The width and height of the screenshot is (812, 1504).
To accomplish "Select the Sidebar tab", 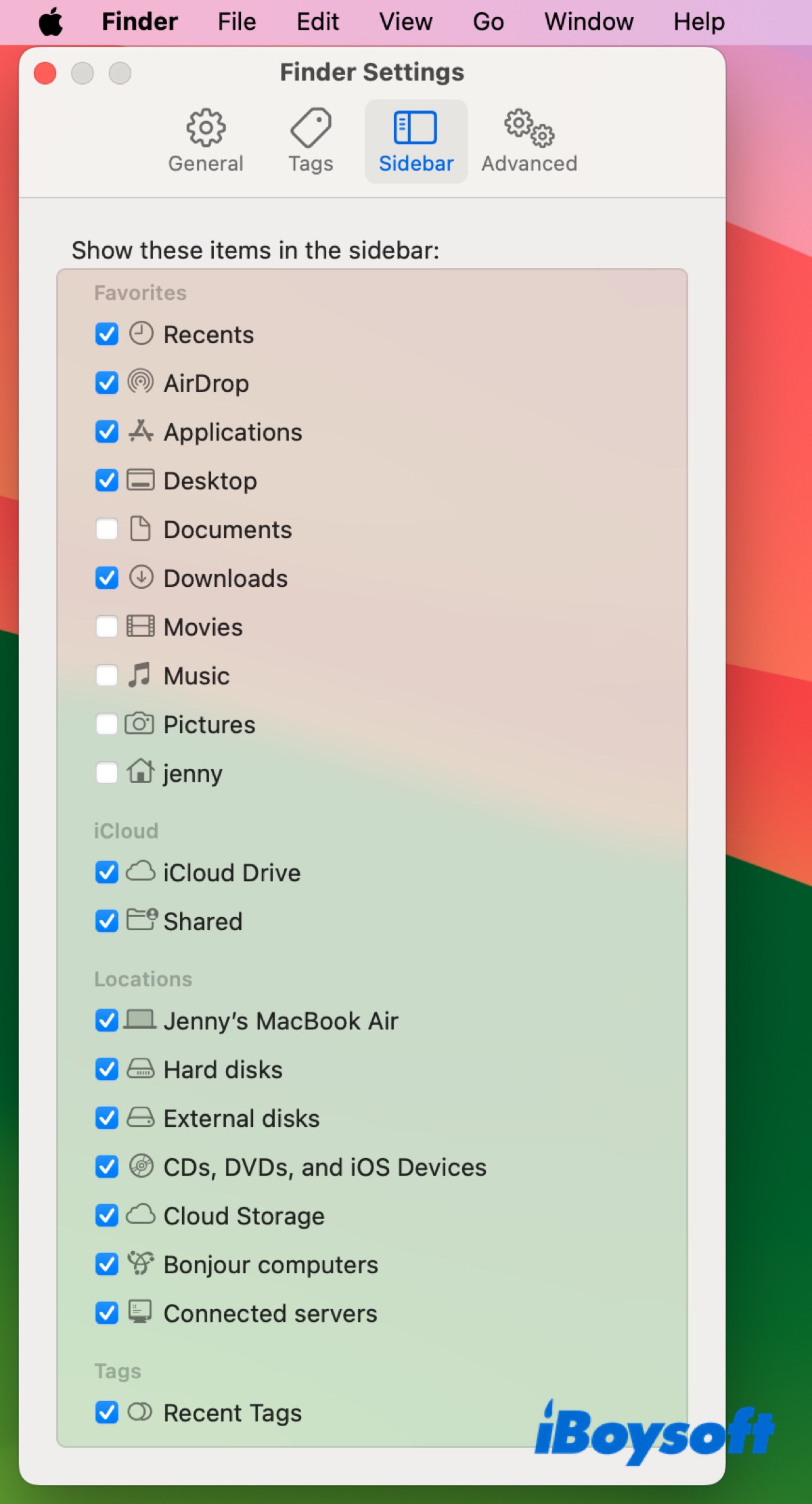I will coord(415,141).
